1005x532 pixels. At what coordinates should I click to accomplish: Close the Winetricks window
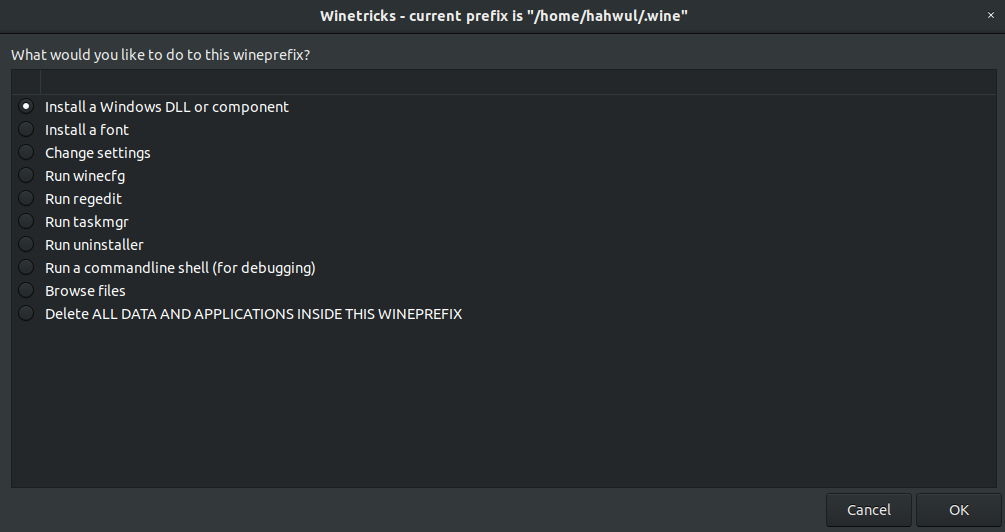[x=990, y=15]
